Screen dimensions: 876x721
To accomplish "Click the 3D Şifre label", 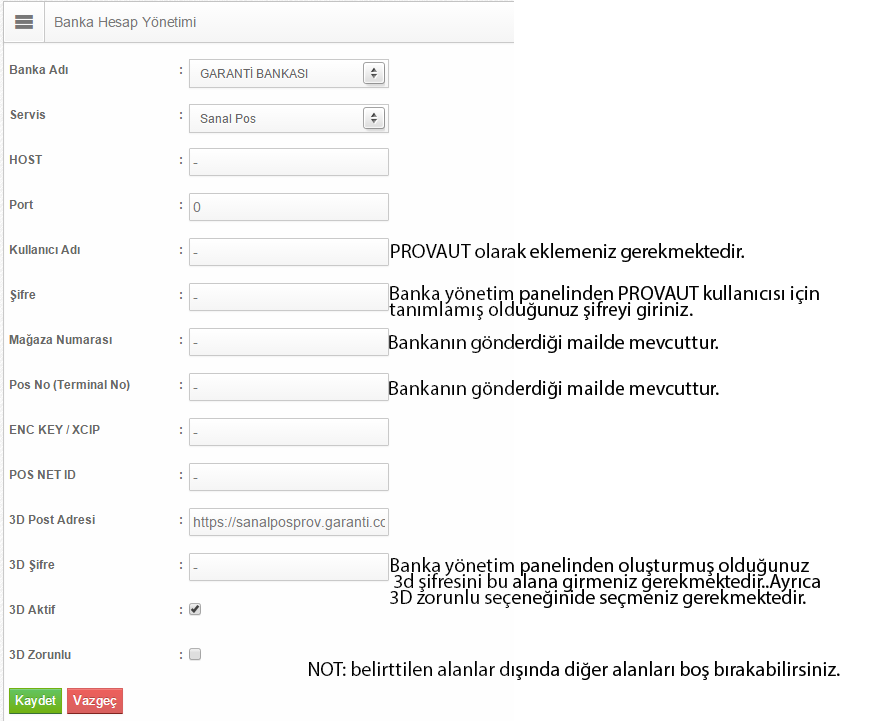I will 32,565.
